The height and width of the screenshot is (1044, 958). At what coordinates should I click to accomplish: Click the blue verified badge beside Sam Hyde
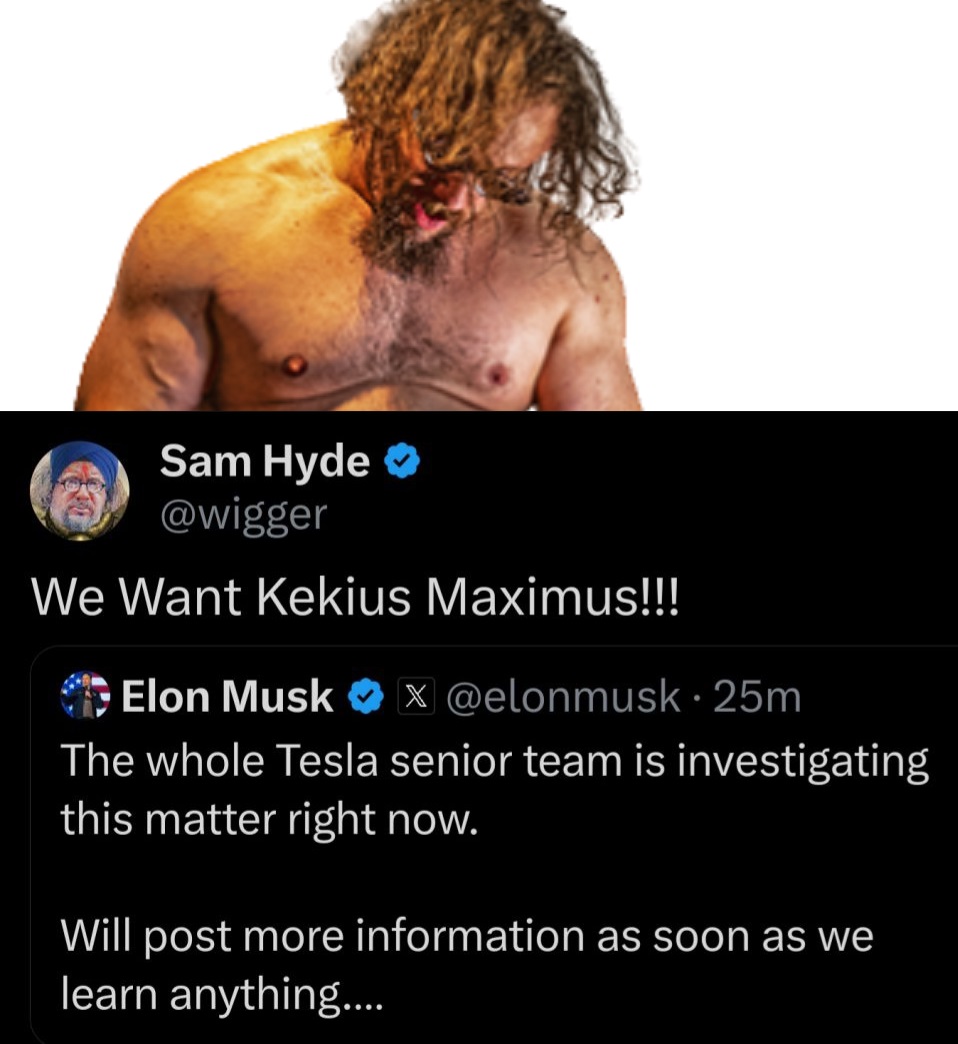click(403, 462)
